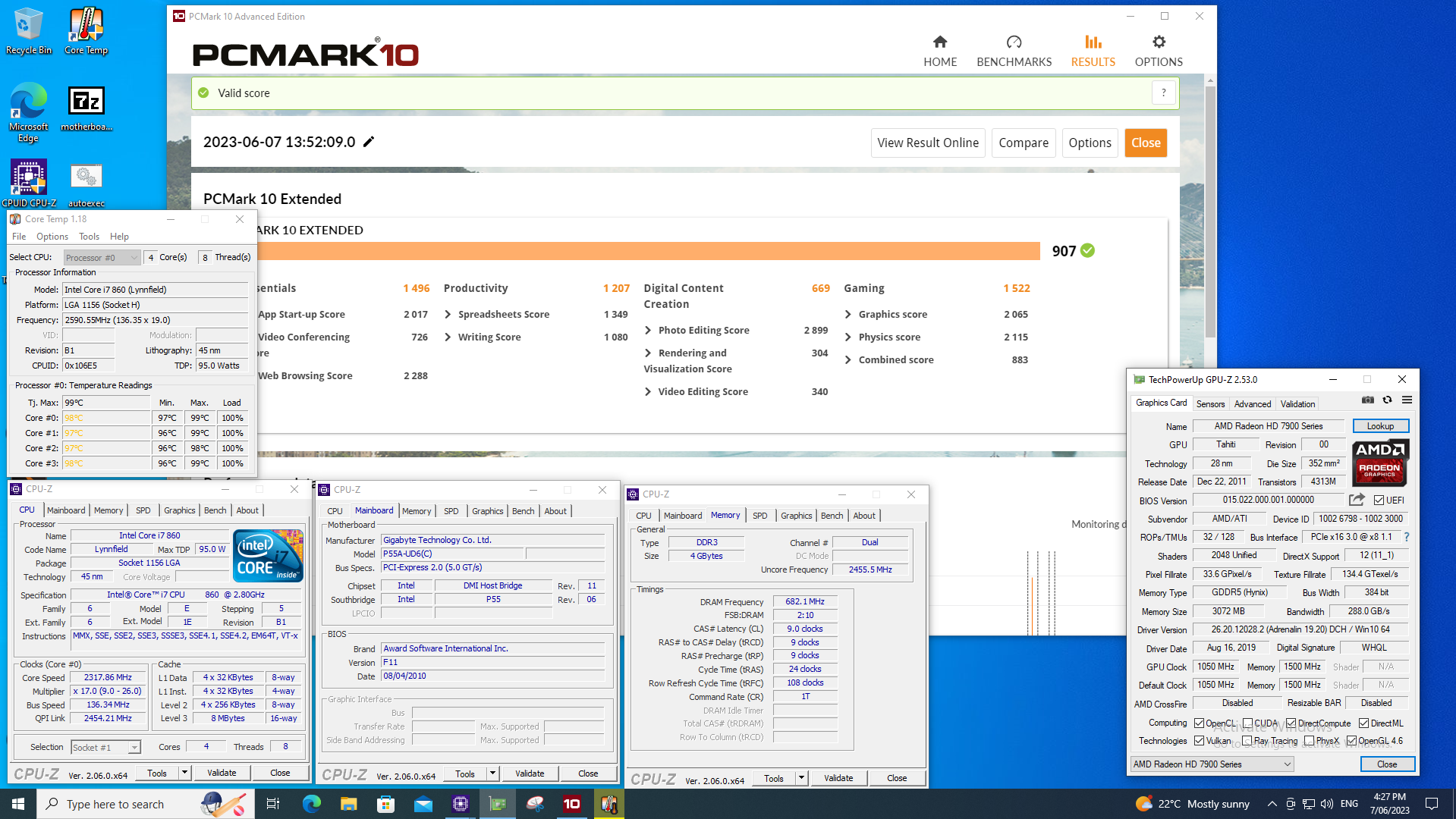
Task: Click Close button in GPU-Z
Action: click(x=1387, y=764)
